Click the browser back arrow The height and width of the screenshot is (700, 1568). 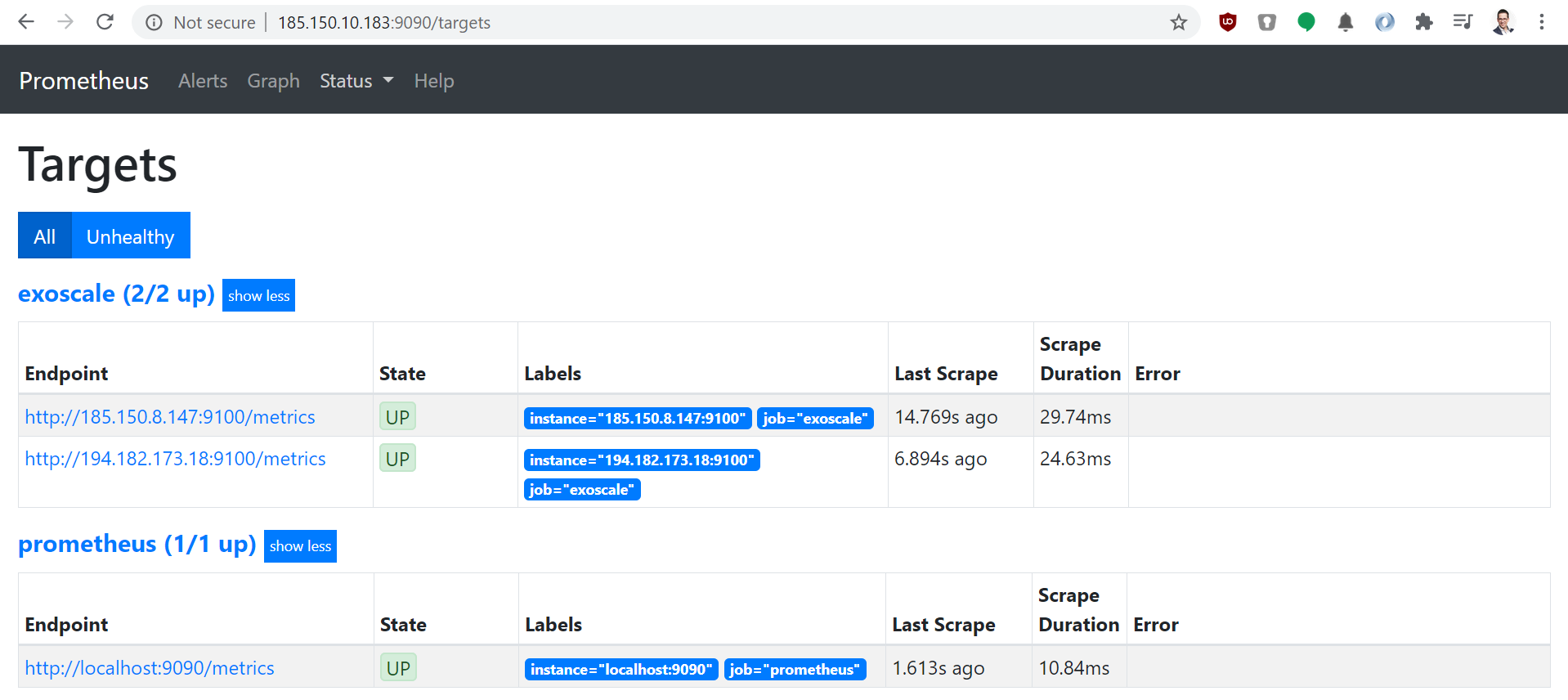coord(26,22)
